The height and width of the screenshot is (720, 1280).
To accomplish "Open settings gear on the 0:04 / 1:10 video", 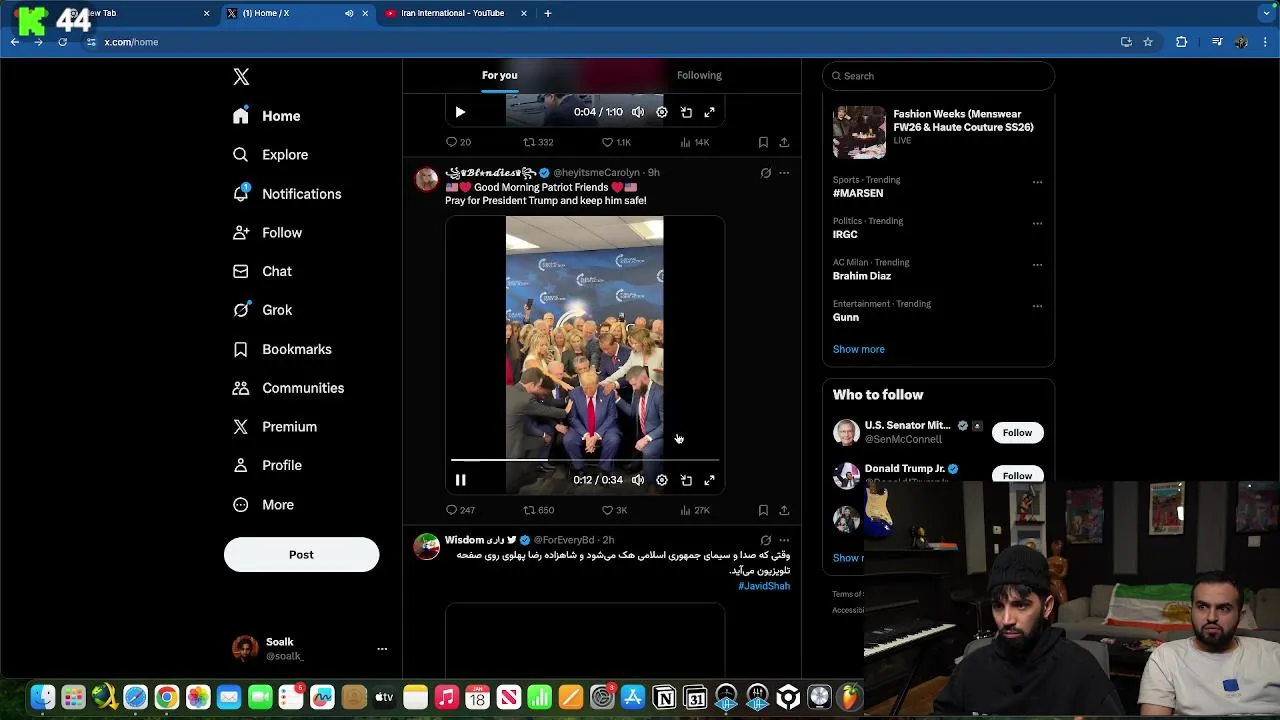I will pos(662,112).
